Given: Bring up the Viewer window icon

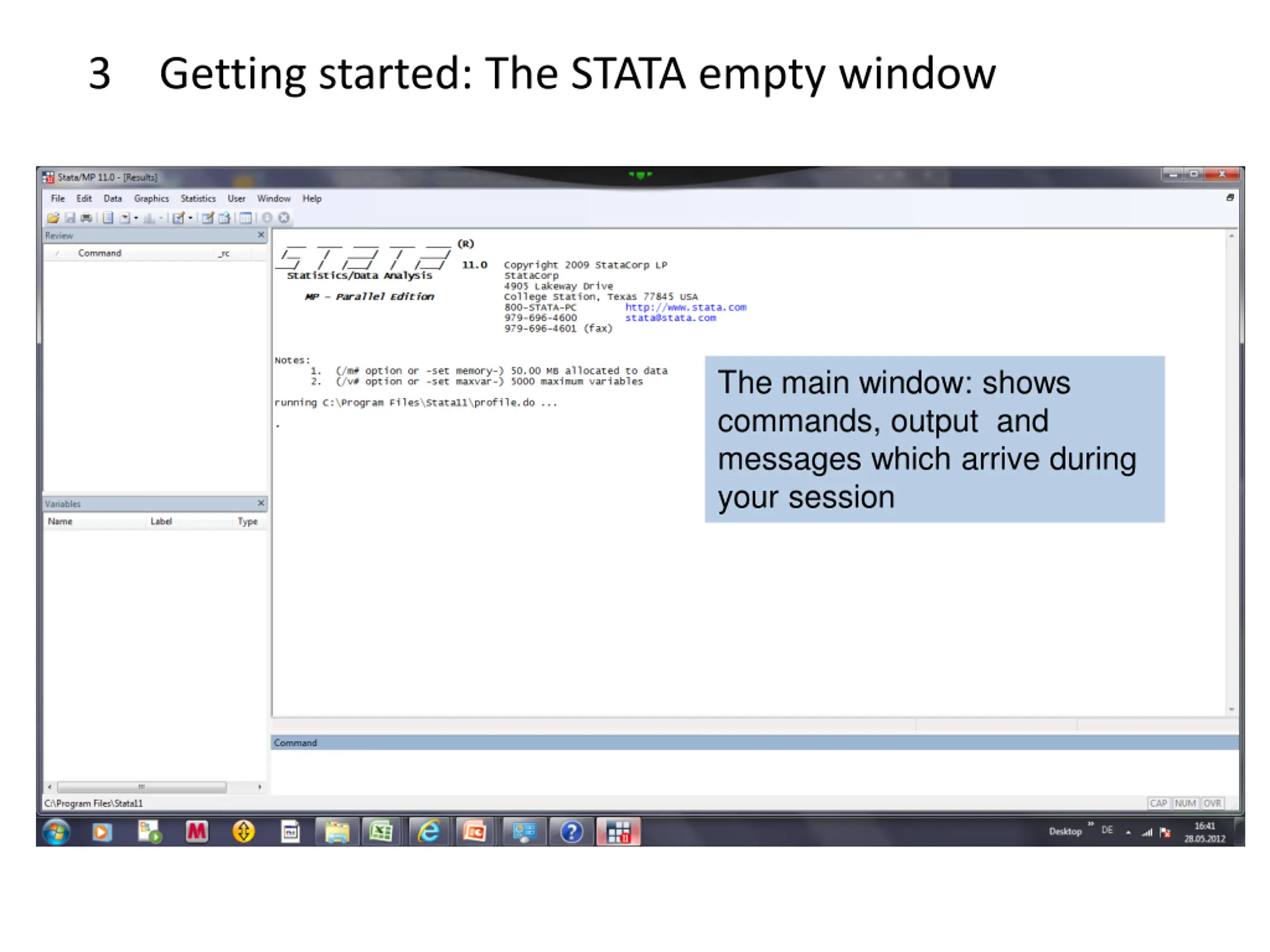Looking at the screenshot, I should (x=125, y=218).
